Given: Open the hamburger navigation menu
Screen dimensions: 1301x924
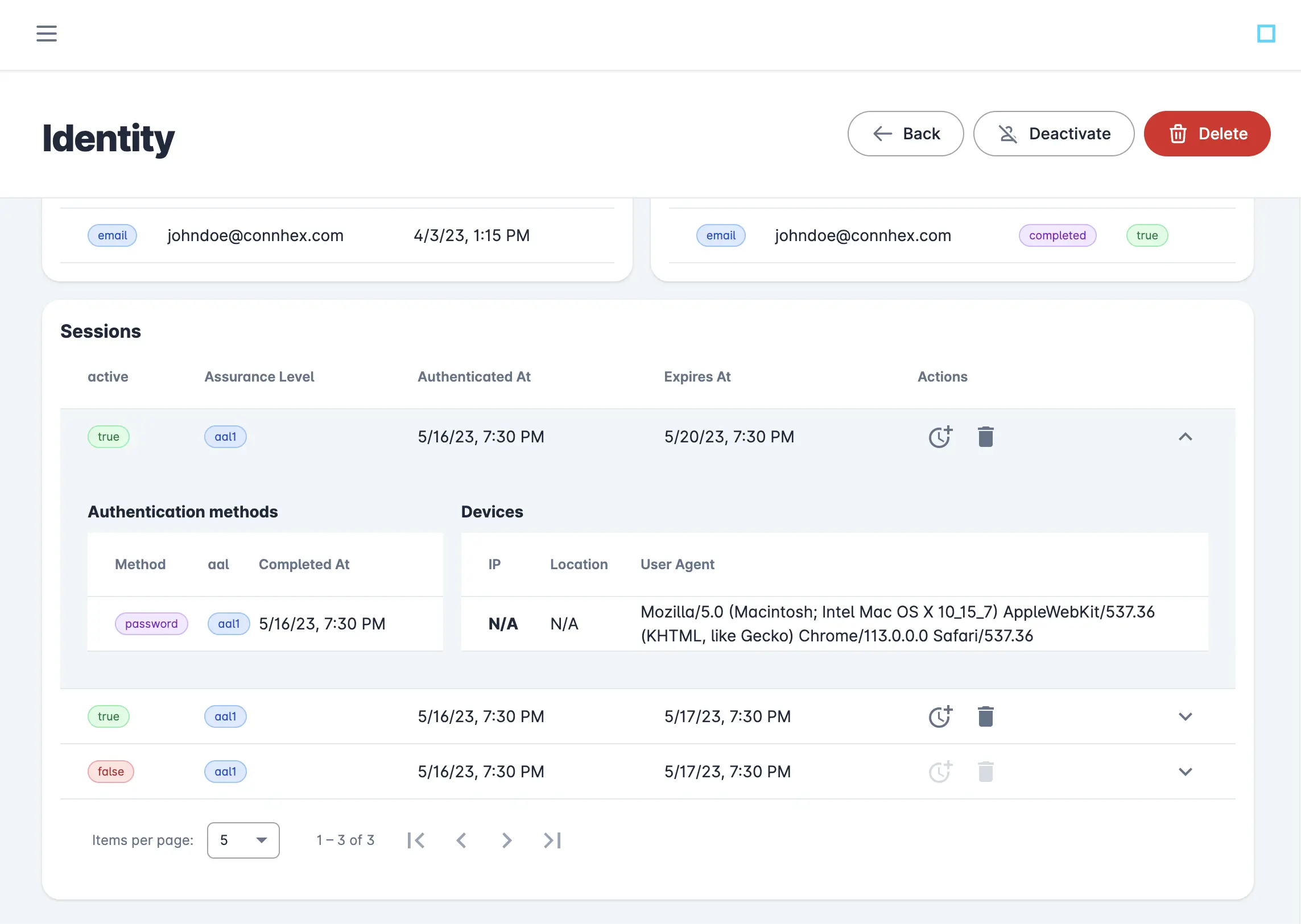Looking at the screenshot, I should coord(46,34).
